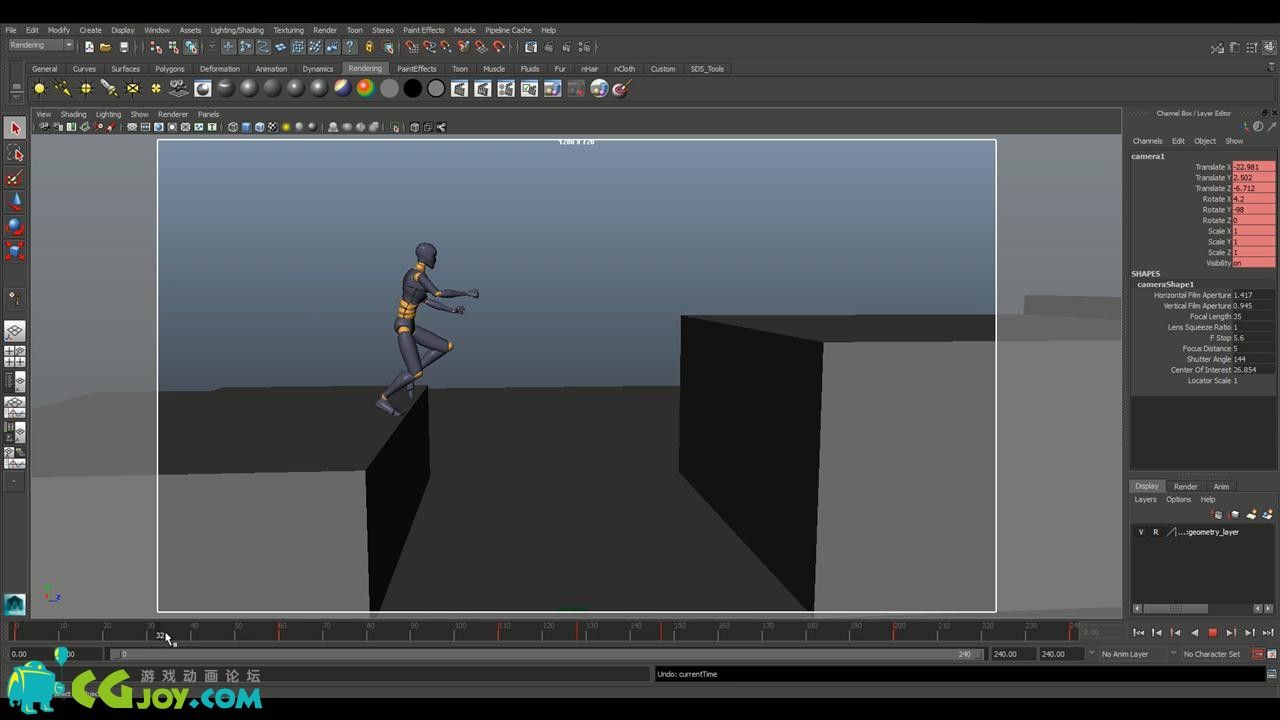Select the four view layout icon
The image size is (1280, 720).
pyautogui.click(x=15, y=356)
